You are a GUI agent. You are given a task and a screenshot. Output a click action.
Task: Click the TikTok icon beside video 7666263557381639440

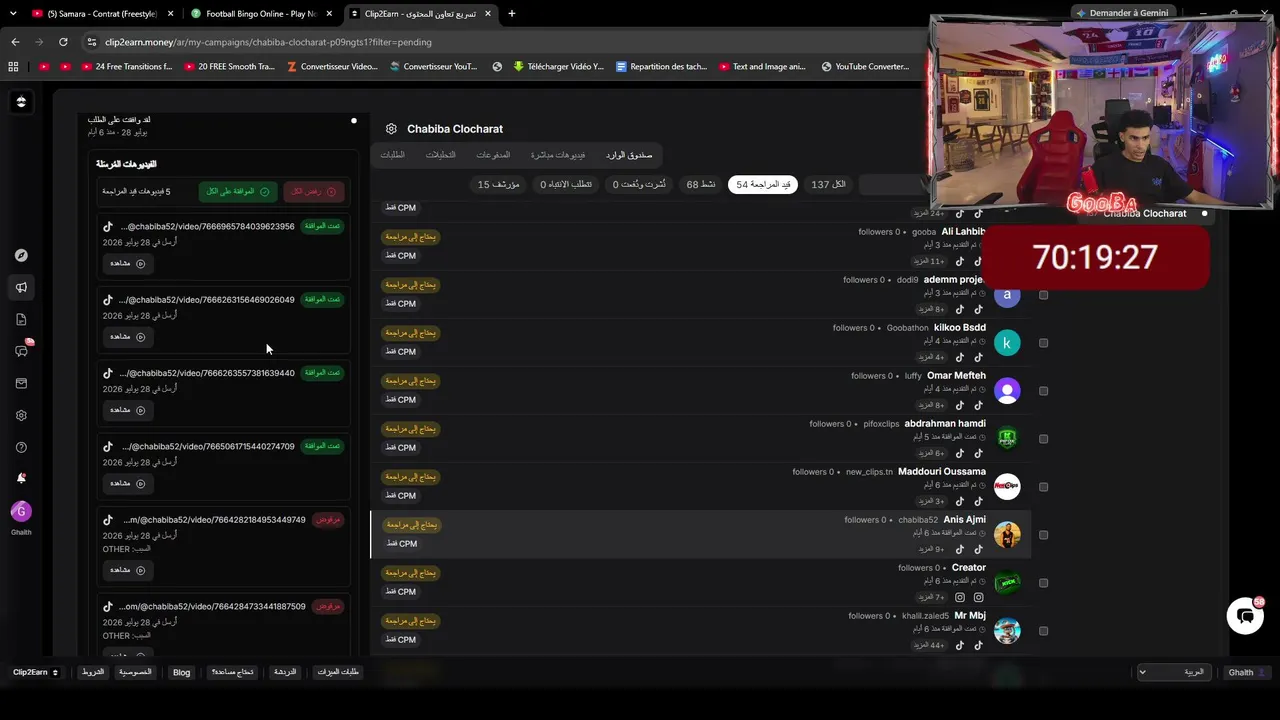pyautogui.click(x=108, y=373)
